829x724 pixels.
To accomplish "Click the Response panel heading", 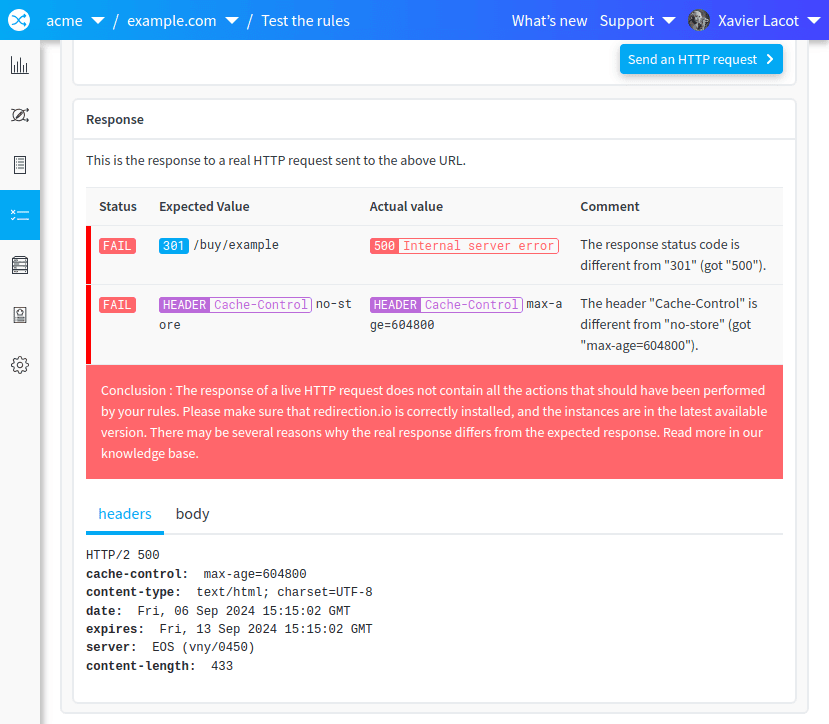I will (x=115, y=120).
